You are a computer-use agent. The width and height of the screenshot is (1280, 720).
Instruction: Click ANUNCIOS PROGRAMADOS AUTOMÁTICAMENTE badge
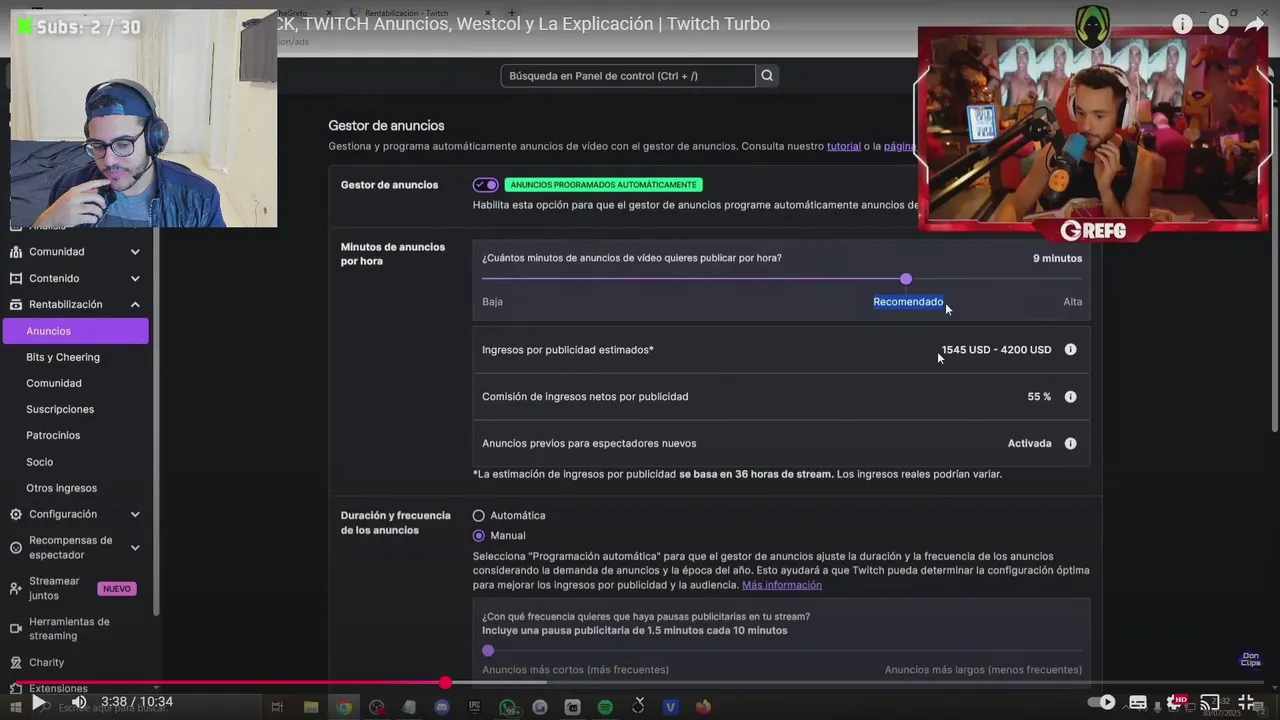pos(603,185)
